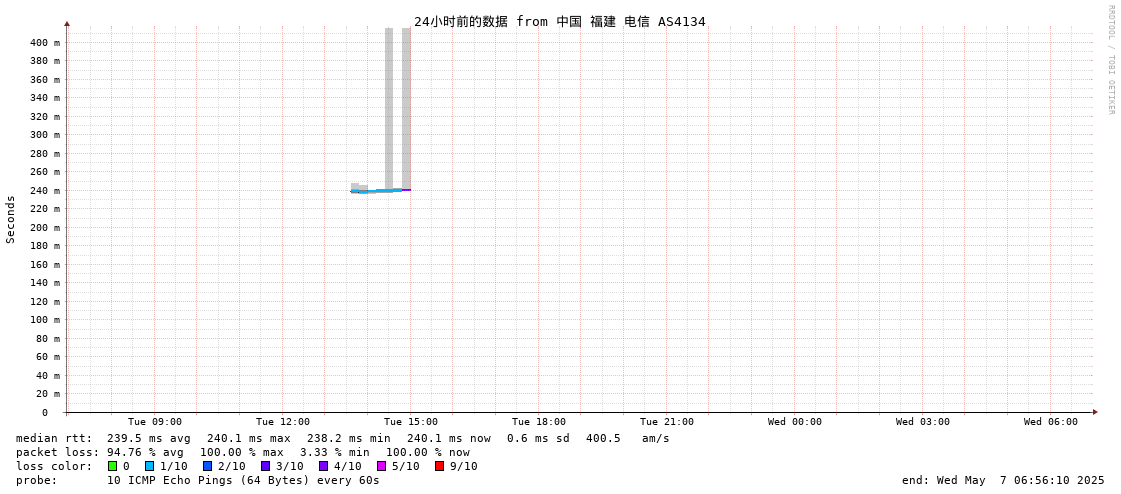
Task: Click the 'median rtt:' row label
Action: pos(54,438)
